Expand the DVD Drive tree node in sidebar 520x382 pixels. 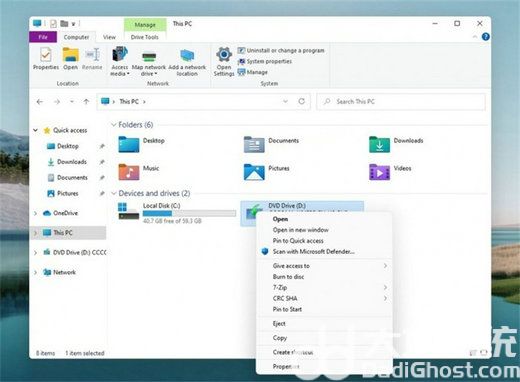click(35, 253)
